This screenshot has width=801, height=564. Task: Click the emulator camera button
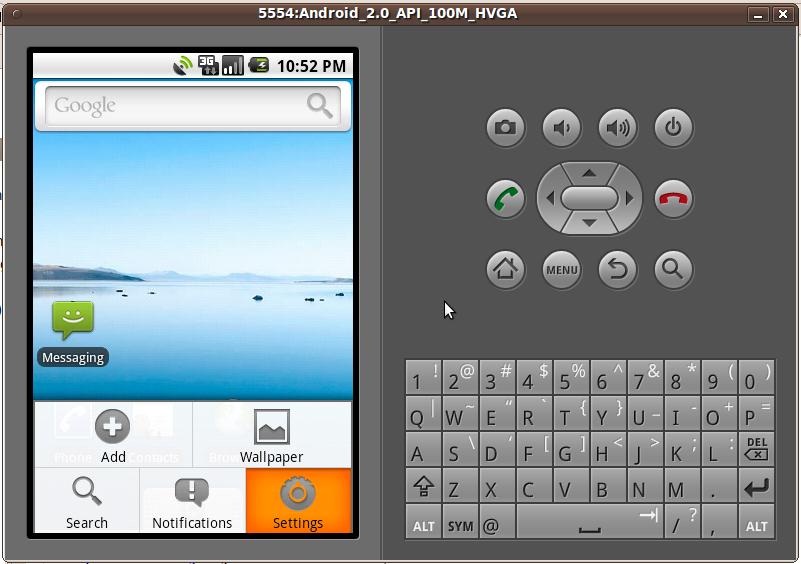(505, 128)
